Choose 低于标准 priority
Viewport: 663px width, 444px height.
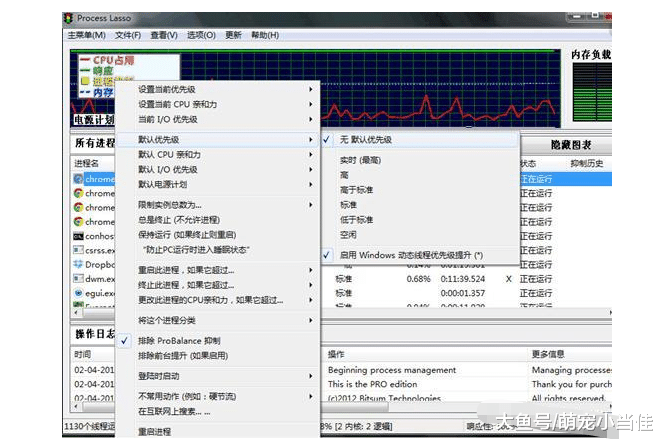[419, 220]
